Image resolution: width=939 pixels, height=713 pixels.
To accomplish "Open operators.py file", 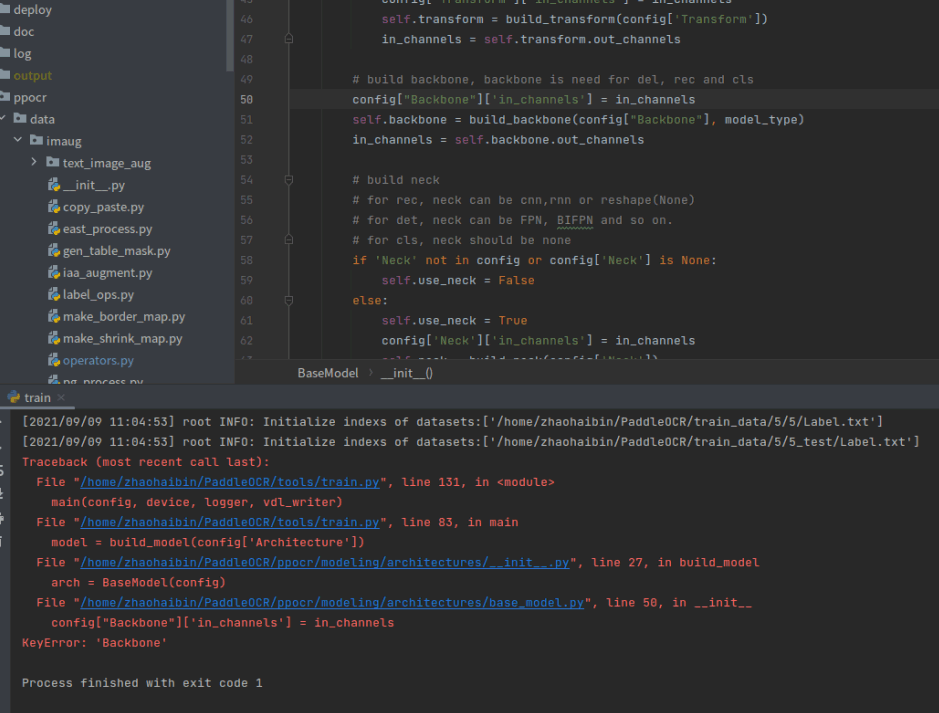I will point(98,360).
